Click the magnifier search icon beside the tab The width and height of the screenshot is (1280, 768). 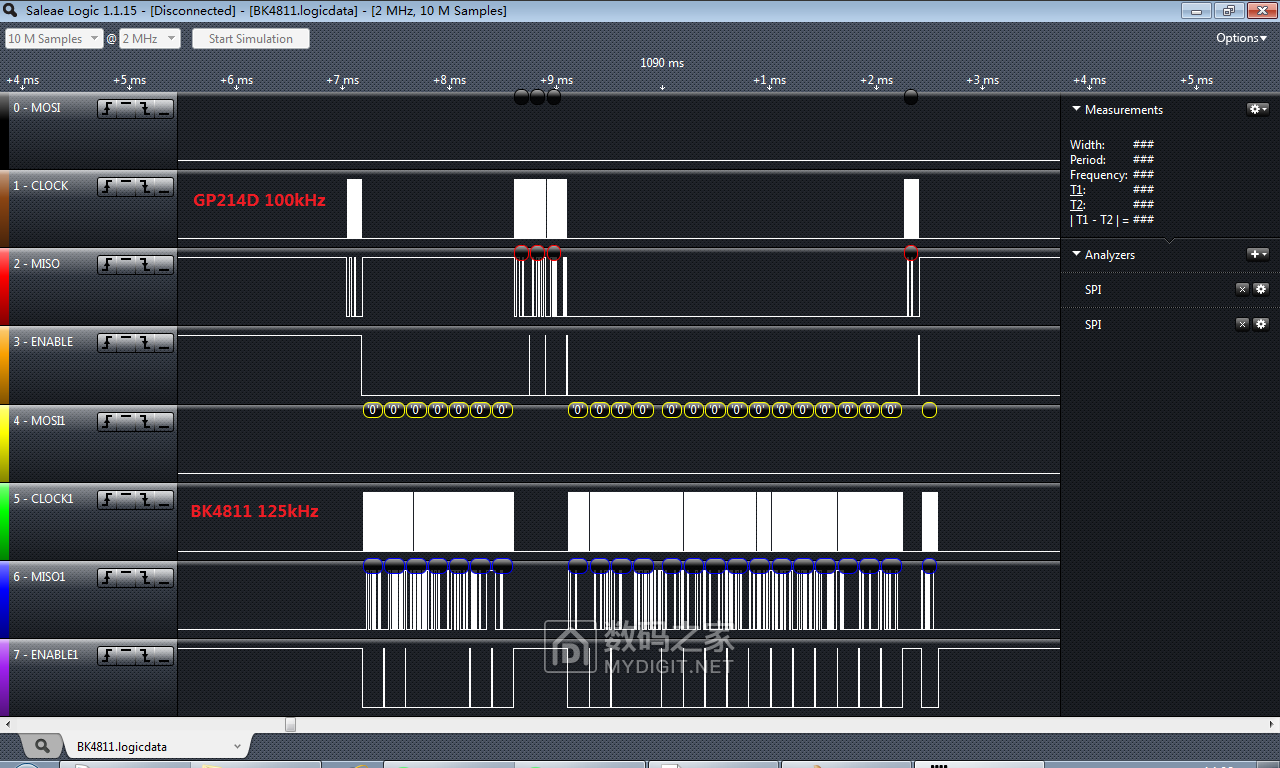click(42, 746)
